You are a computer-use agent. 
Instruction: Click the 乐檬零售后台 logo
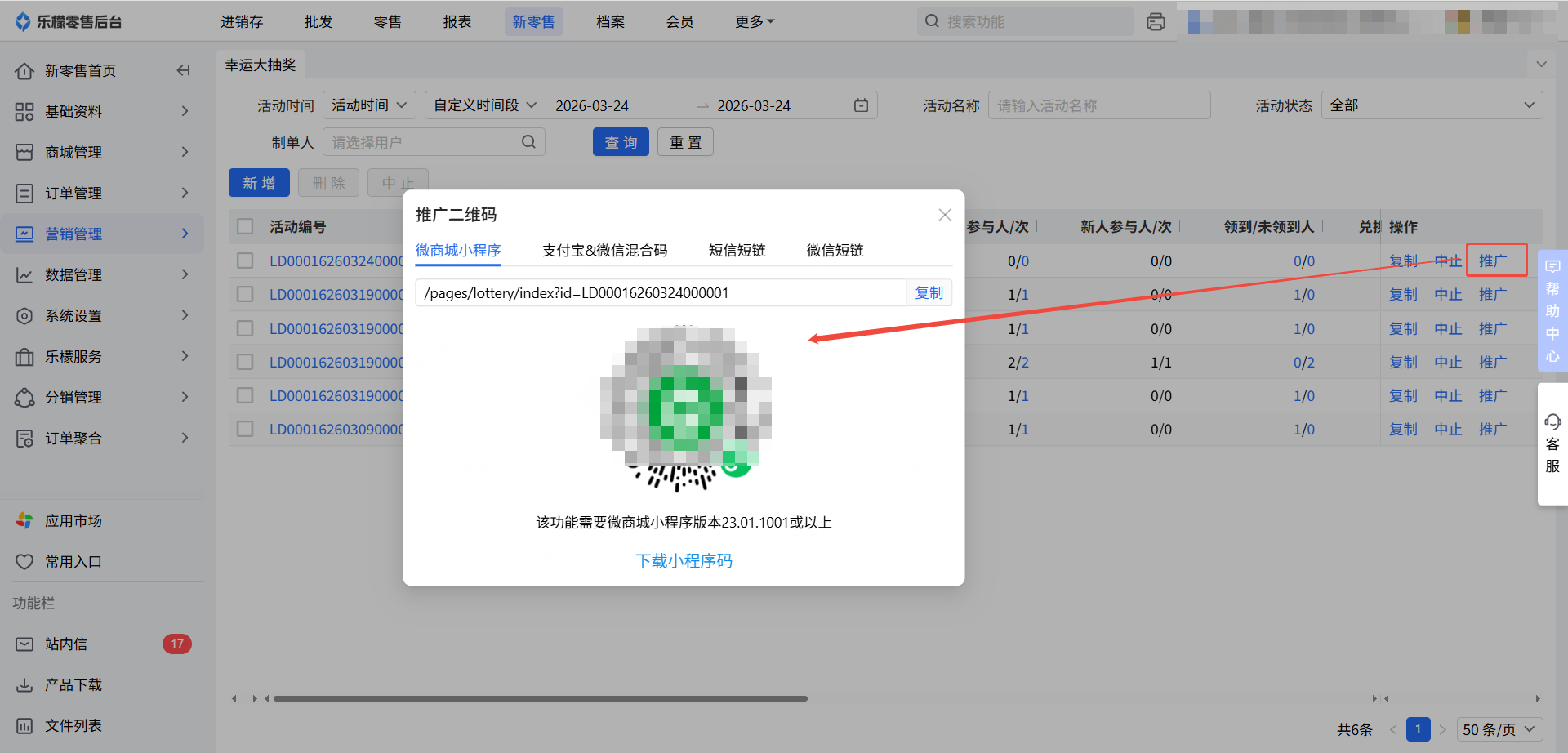click(x=68, y=22)
